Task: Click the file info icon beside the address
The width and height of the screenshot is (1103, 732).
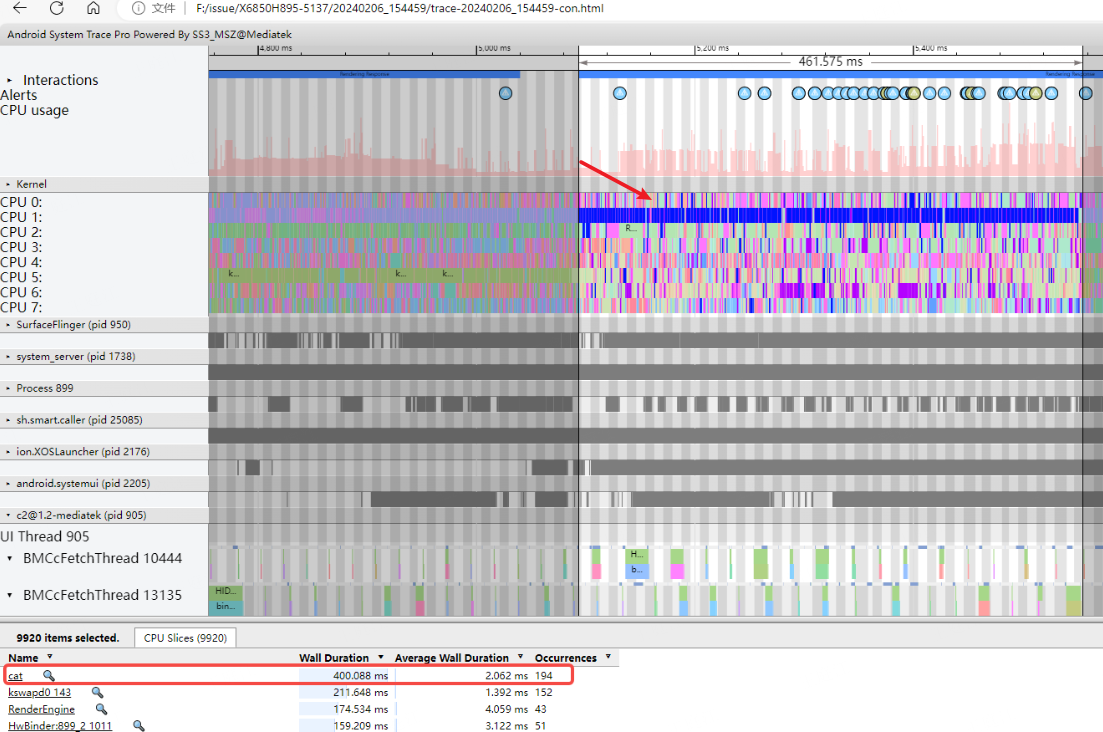Action: [x=139, y=8]
